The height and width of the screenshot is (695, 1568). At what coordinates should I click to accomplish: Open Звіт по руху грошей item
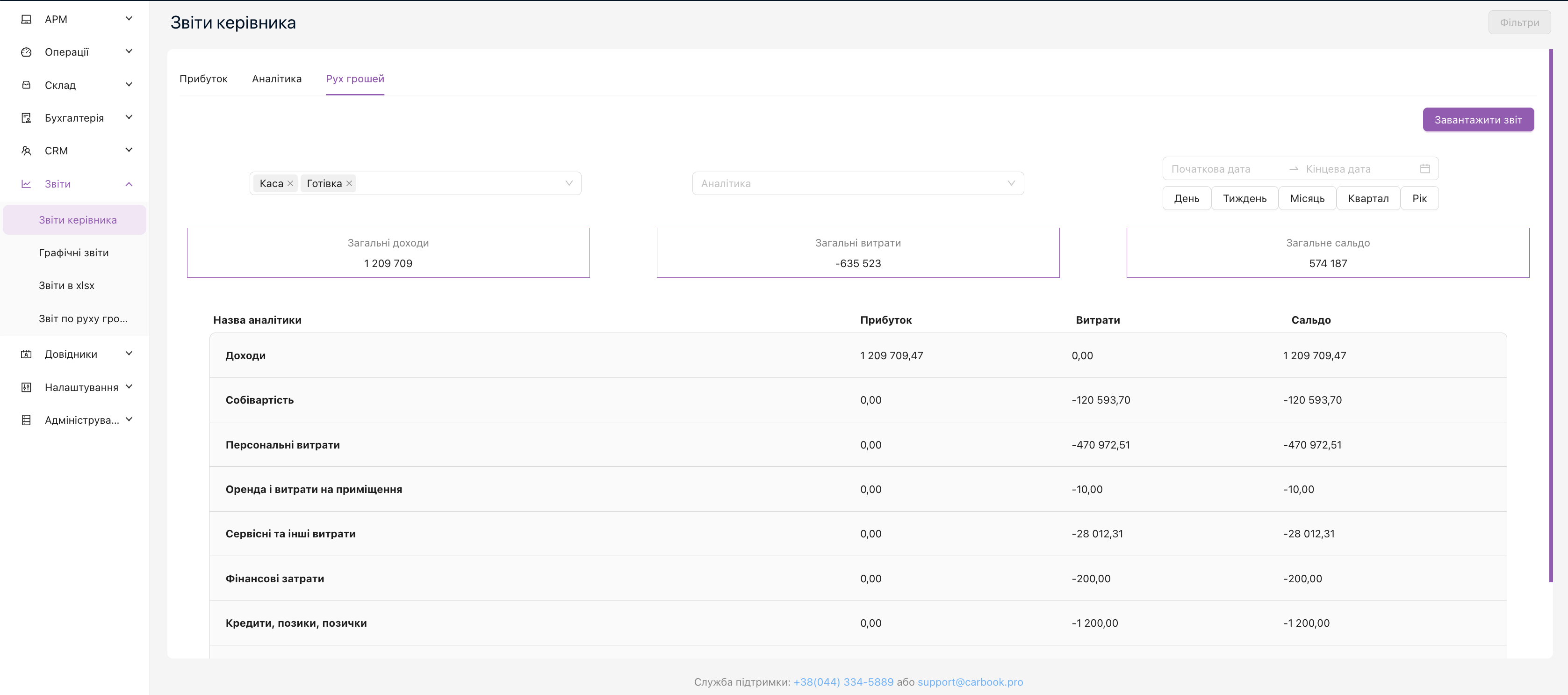pyautogui.click(x=83, y=319)
